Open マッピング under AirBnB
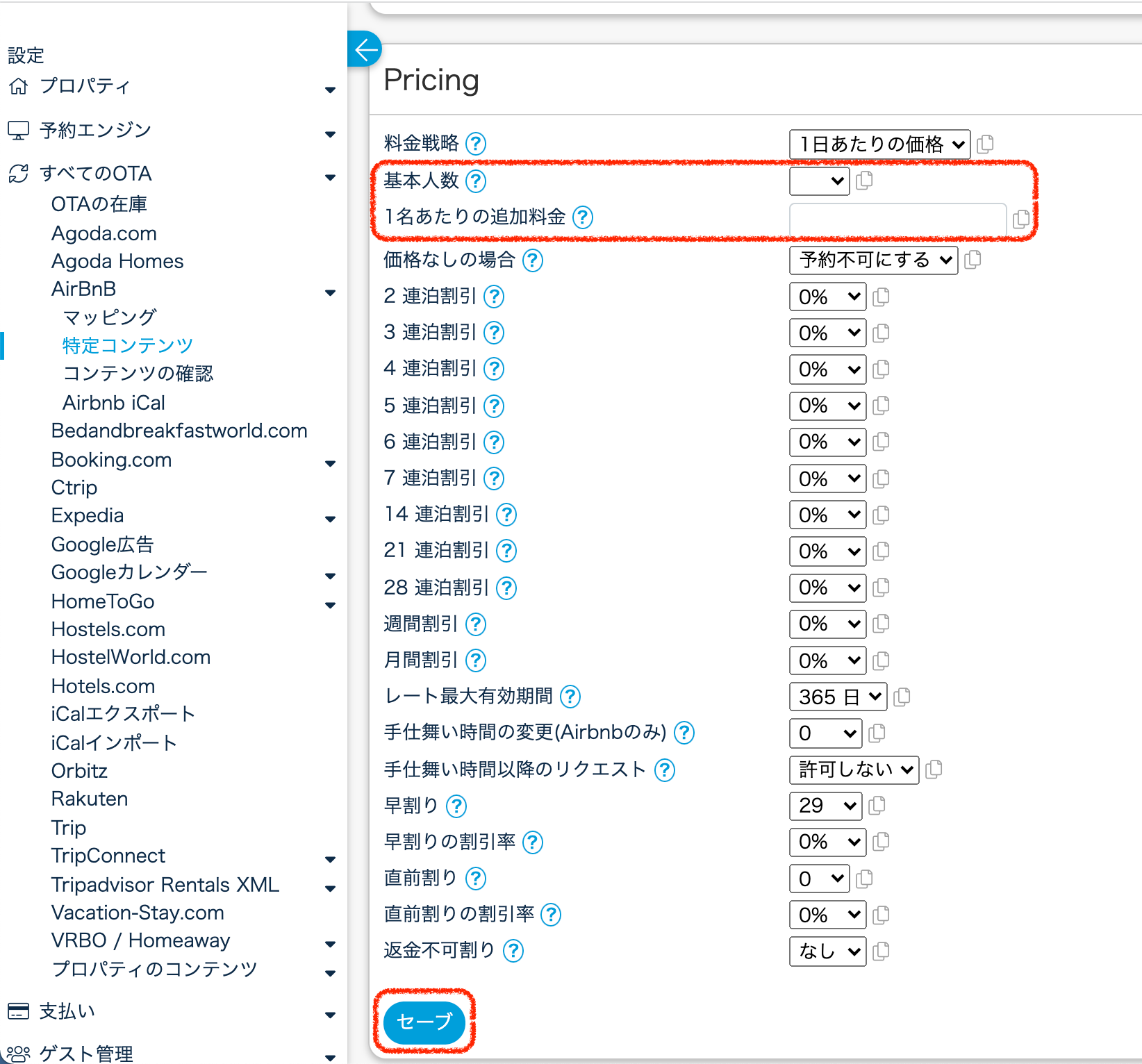Image resolution: width=1142 pixels, height=1064 pixels. 110,317
